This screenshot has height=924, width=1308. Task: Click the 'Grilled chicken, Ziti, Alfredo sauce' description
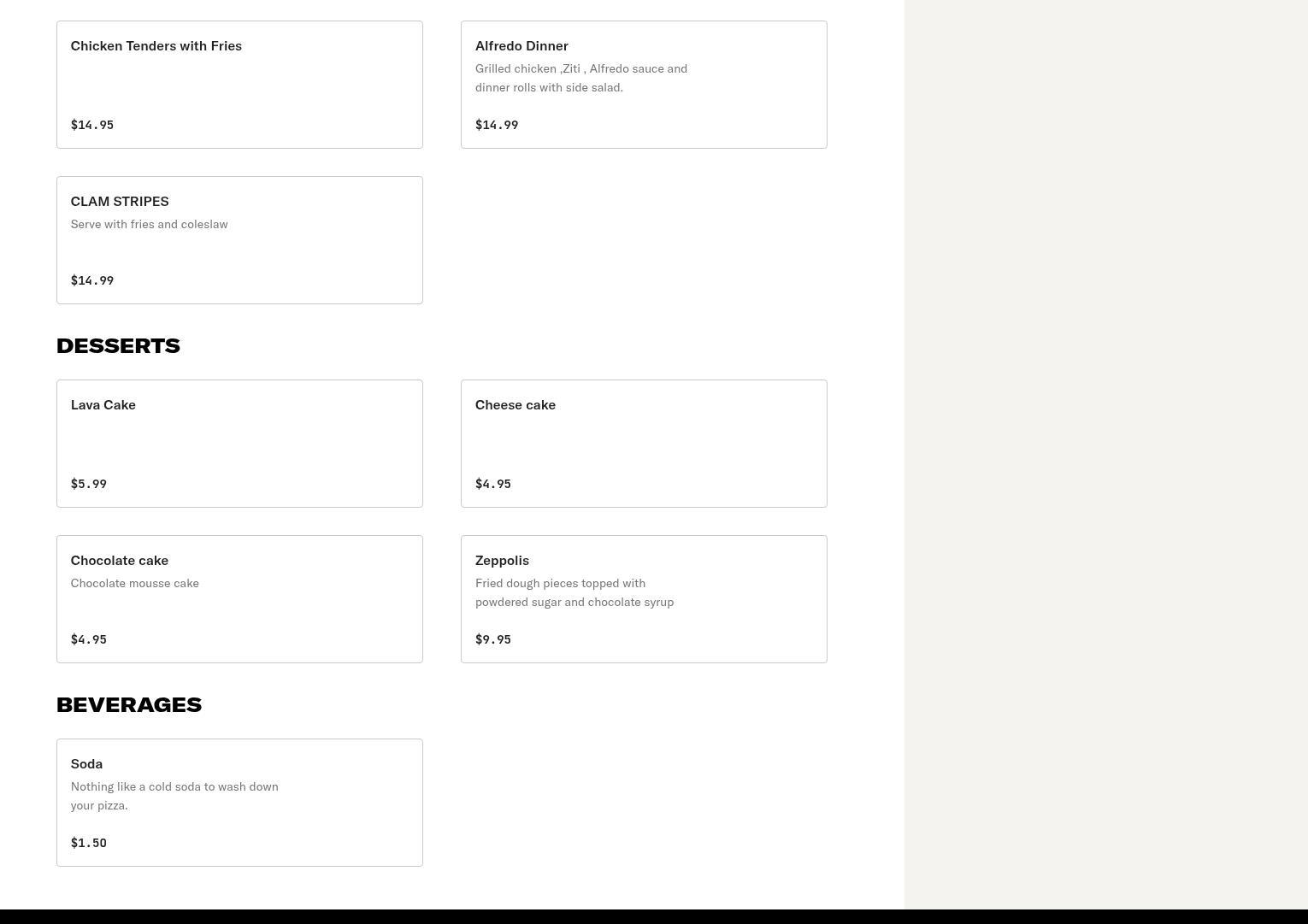[x=581, y=78]
